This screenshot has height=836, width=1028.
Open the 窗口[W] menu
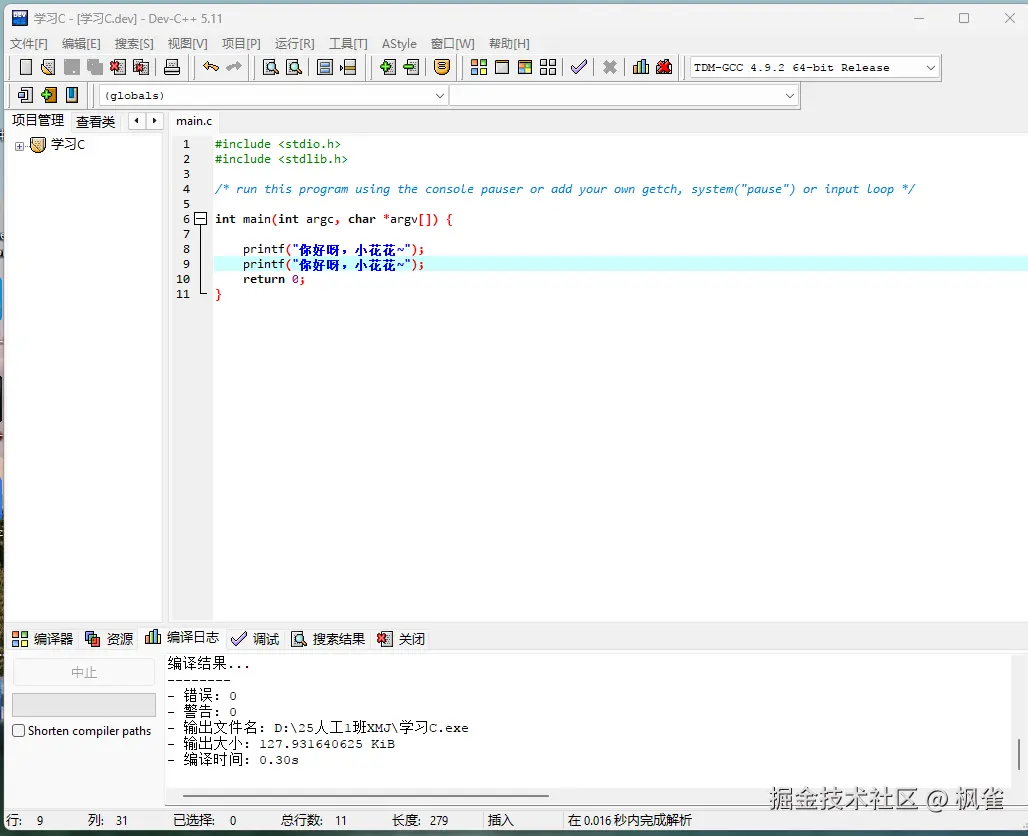click(452, 43)
